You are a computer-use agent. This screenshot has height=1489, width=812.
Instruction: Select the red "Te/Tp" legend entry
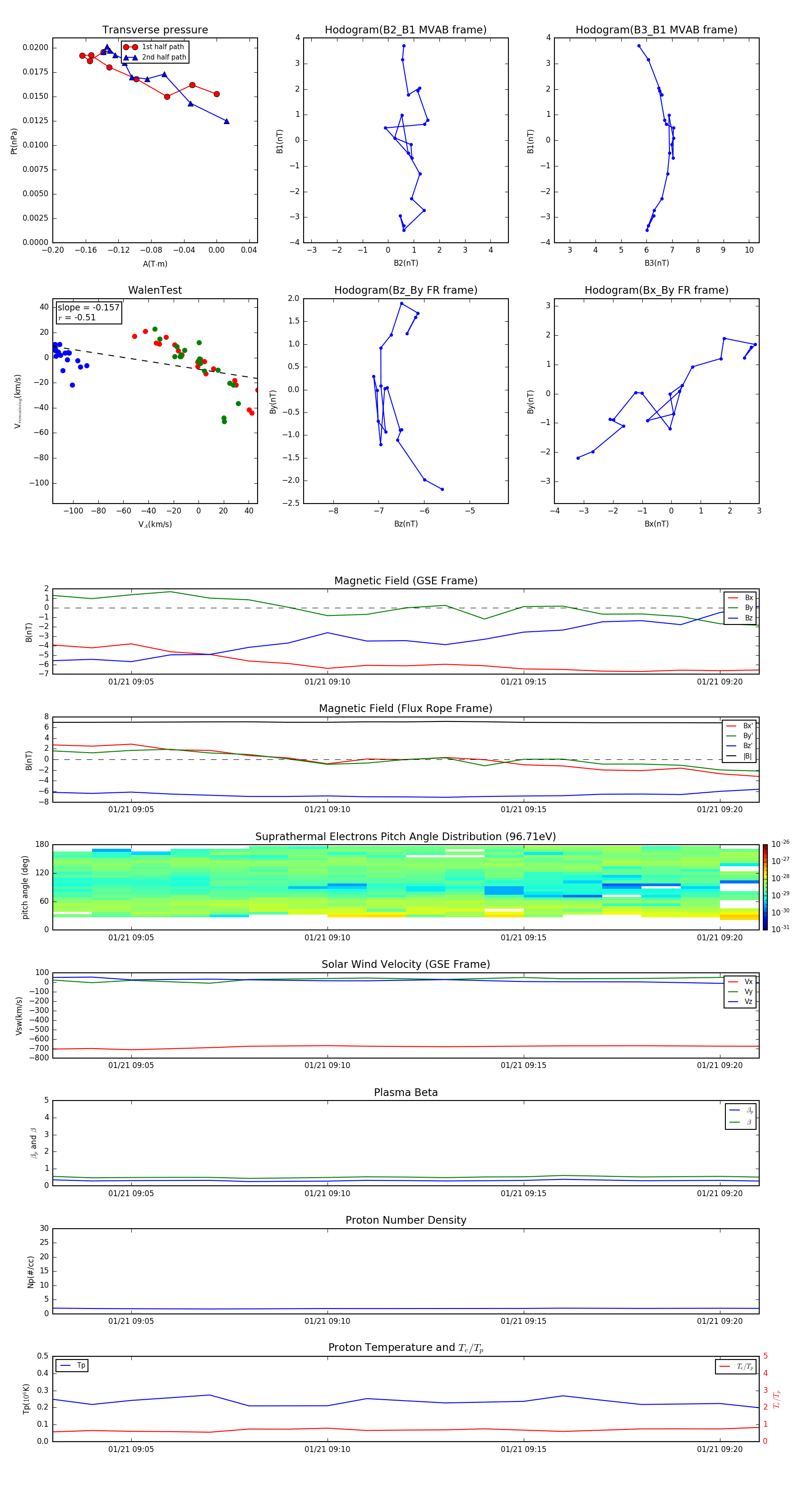[736, 1366]
